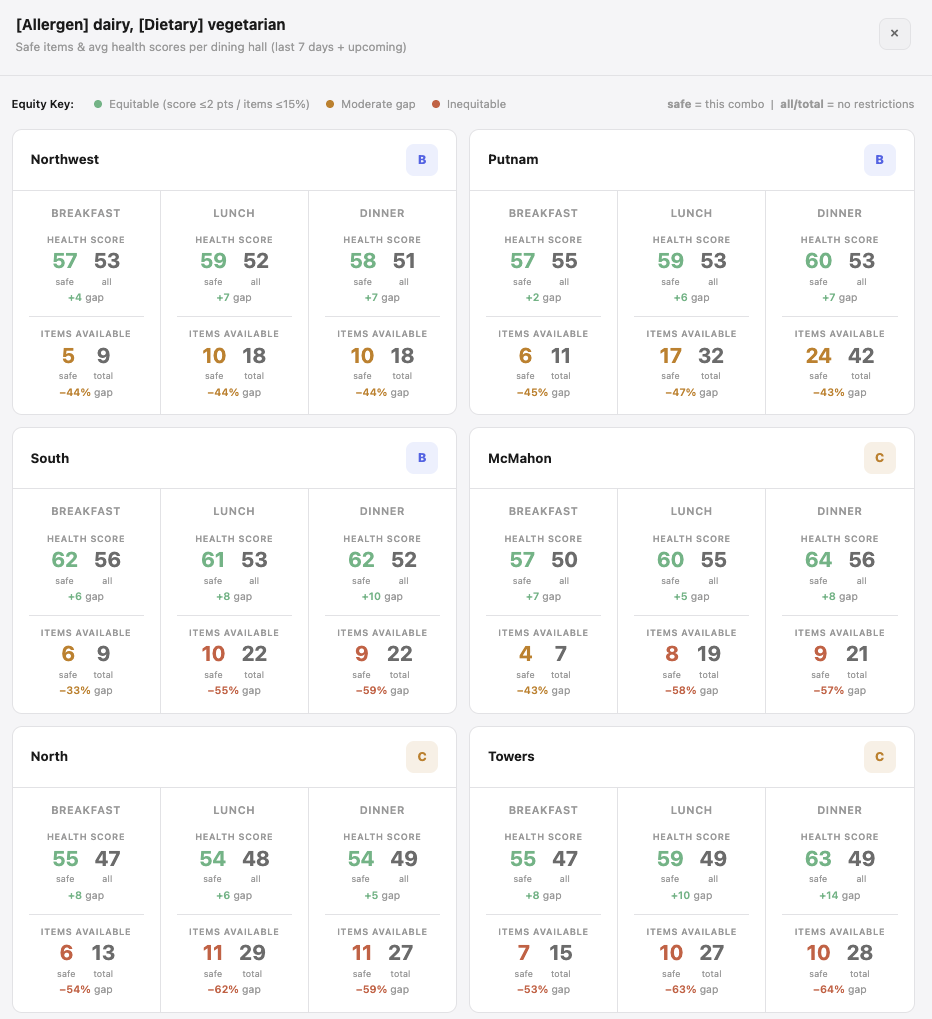Click South lunch safe health score 61

click(213, 560)
